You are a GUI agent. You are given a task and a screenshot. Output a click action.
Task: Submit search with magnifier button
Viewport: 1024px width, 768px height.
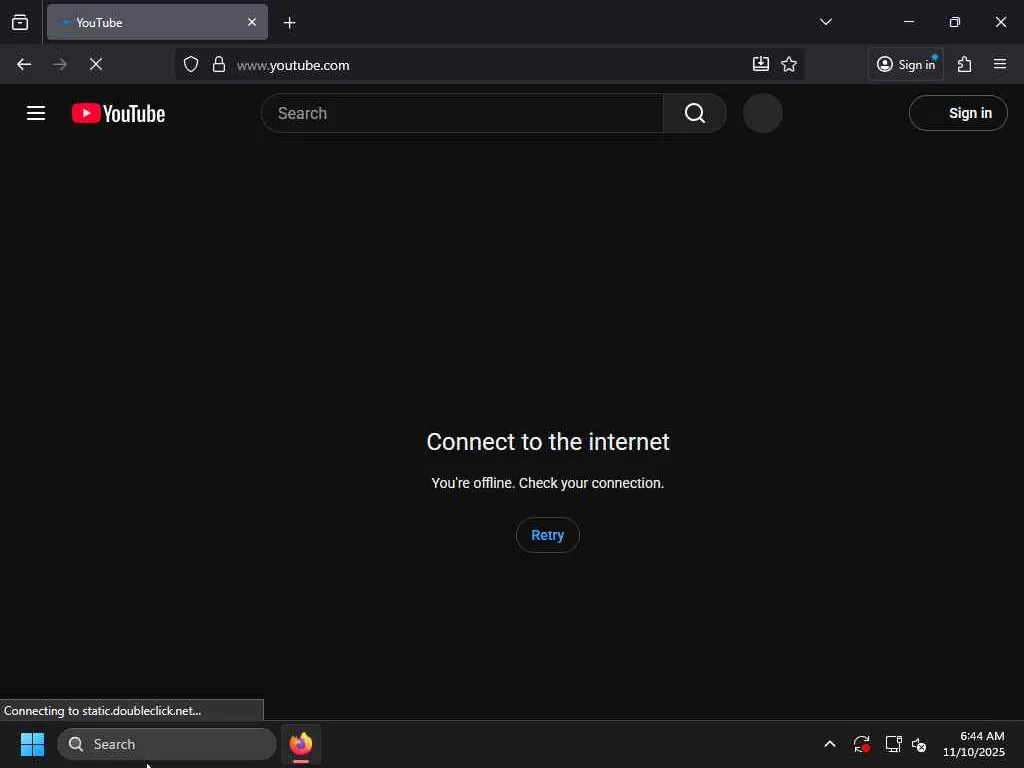tap(695, 113)
